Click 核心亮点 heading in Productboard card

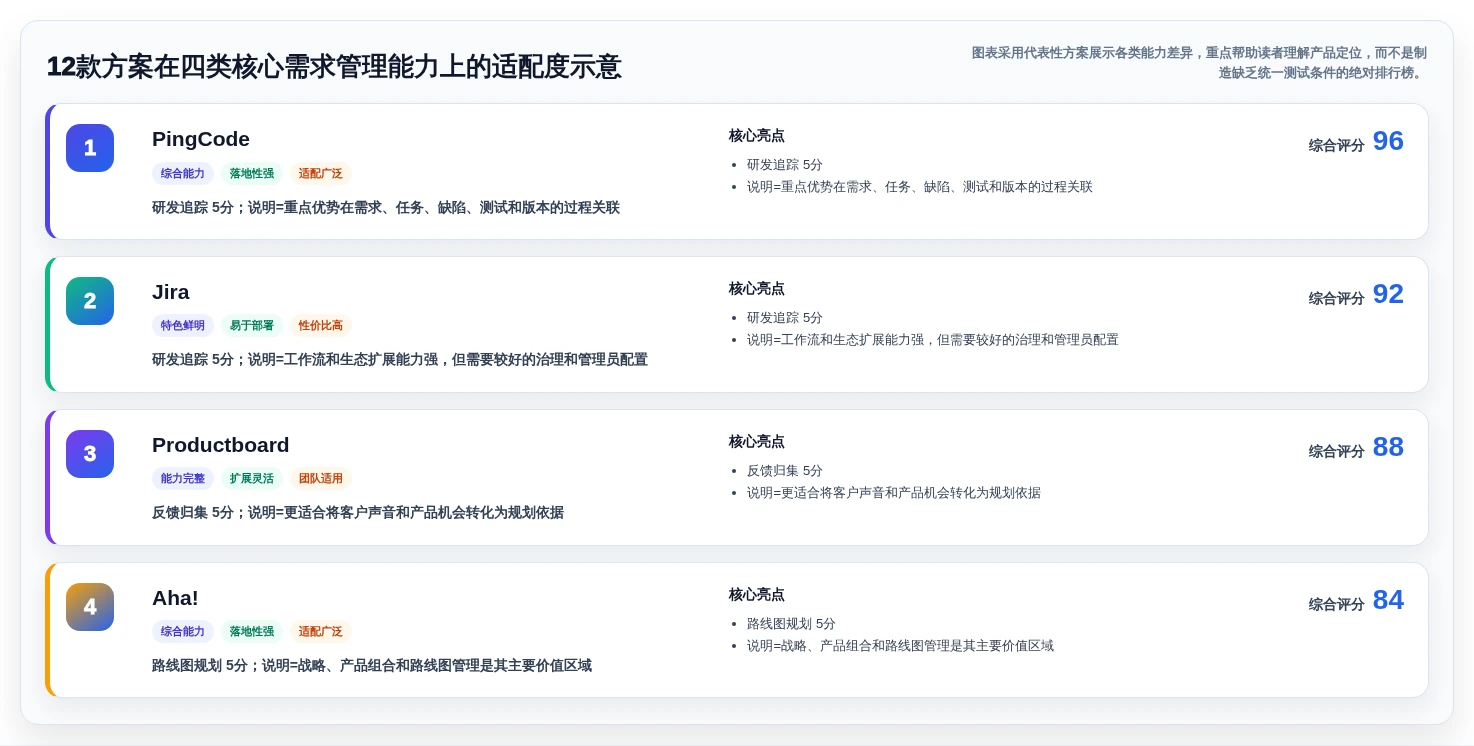click(757, 442)
